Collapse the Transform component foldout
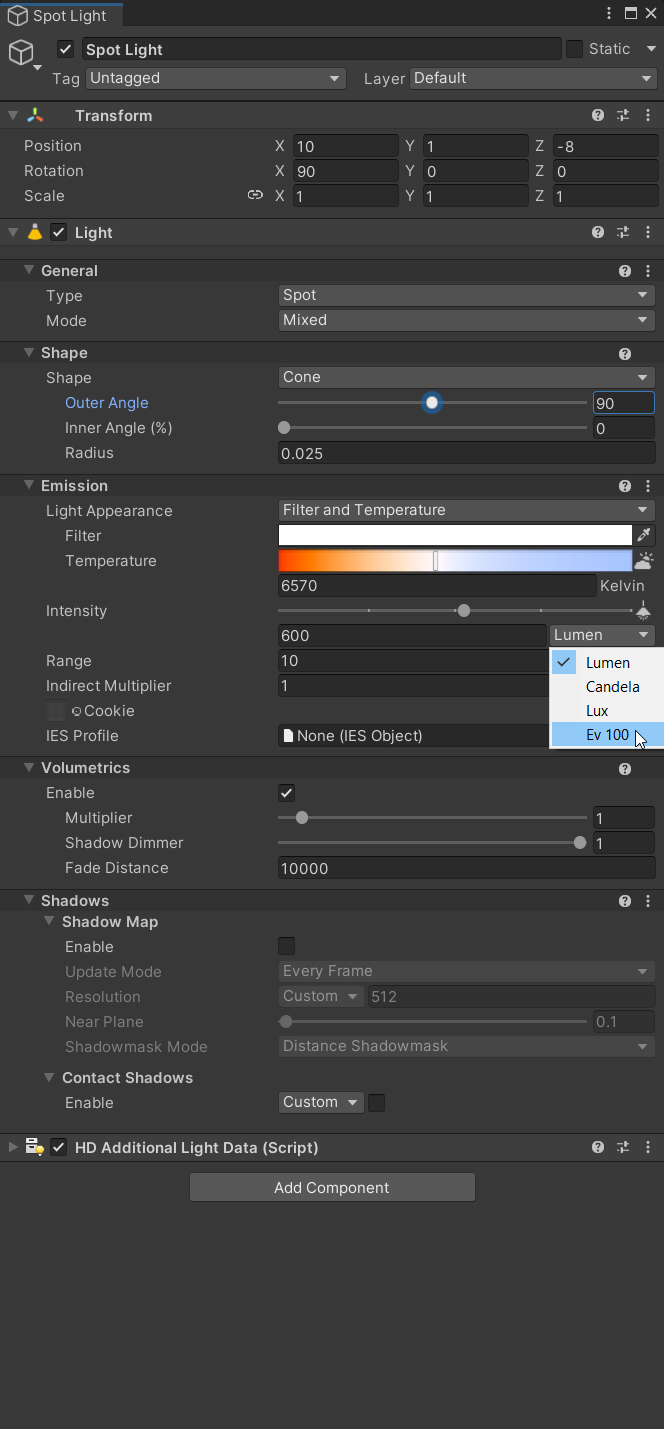The height and width of the screenshot is (1429, 664). 13,116
